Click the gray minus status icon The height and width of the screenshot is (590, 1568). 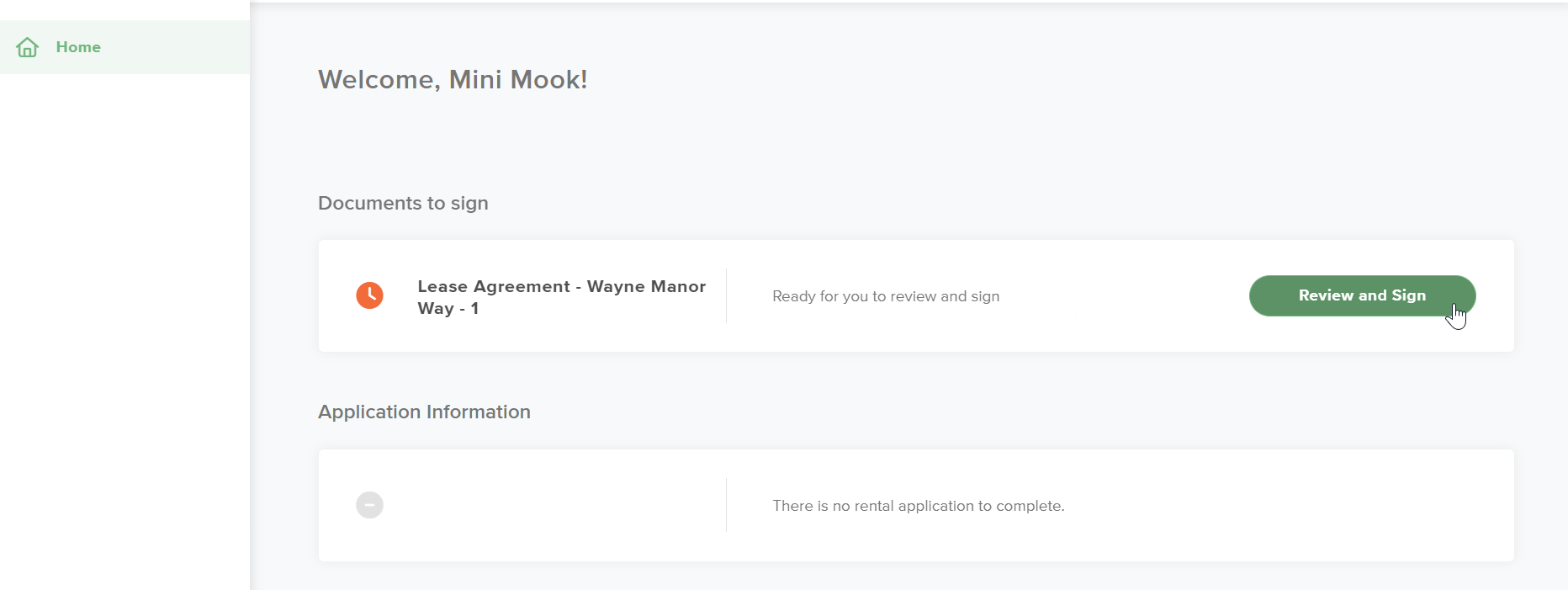369,505
